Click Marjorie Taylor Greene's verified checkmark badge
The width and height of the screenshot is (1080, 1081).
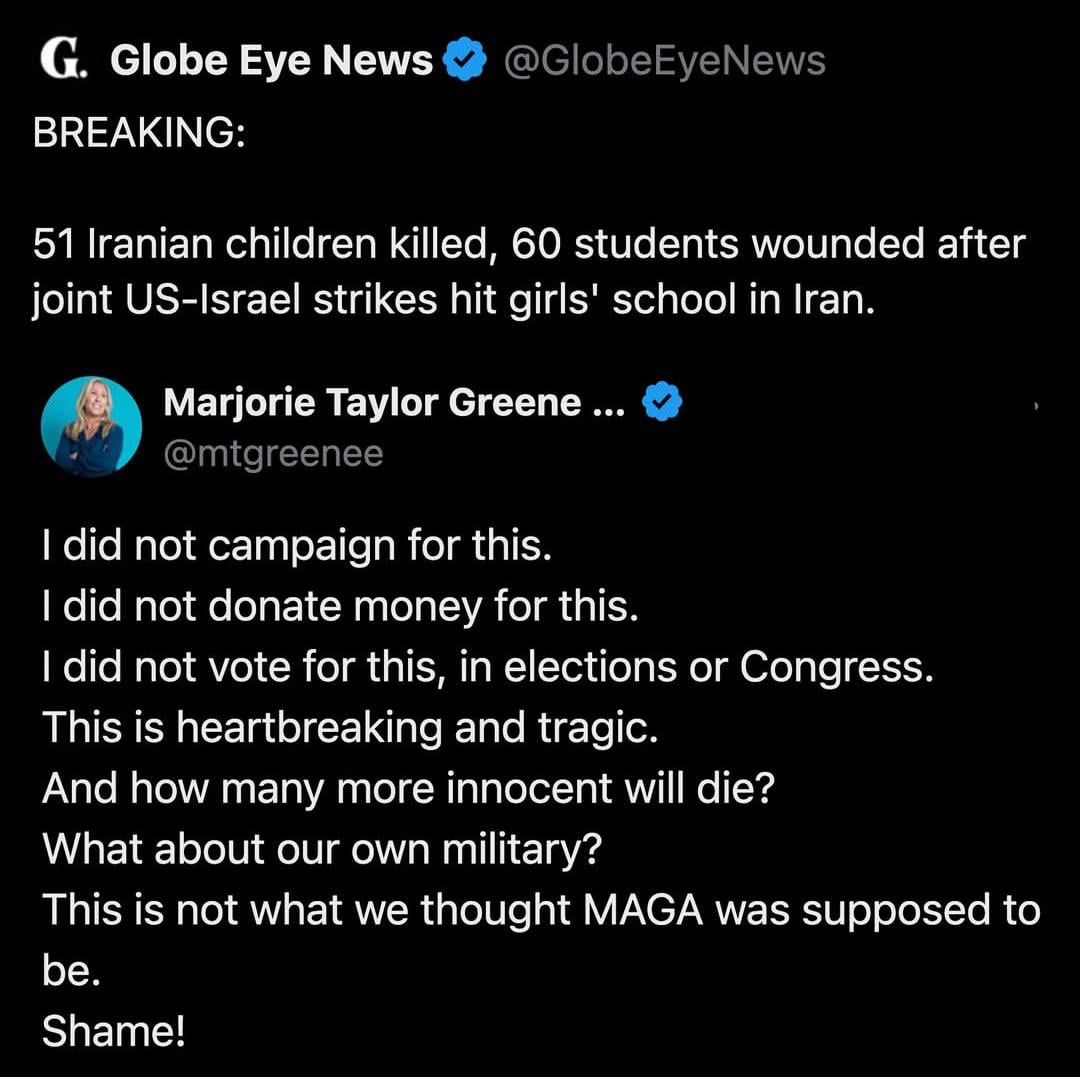click(x=661, y=402)
